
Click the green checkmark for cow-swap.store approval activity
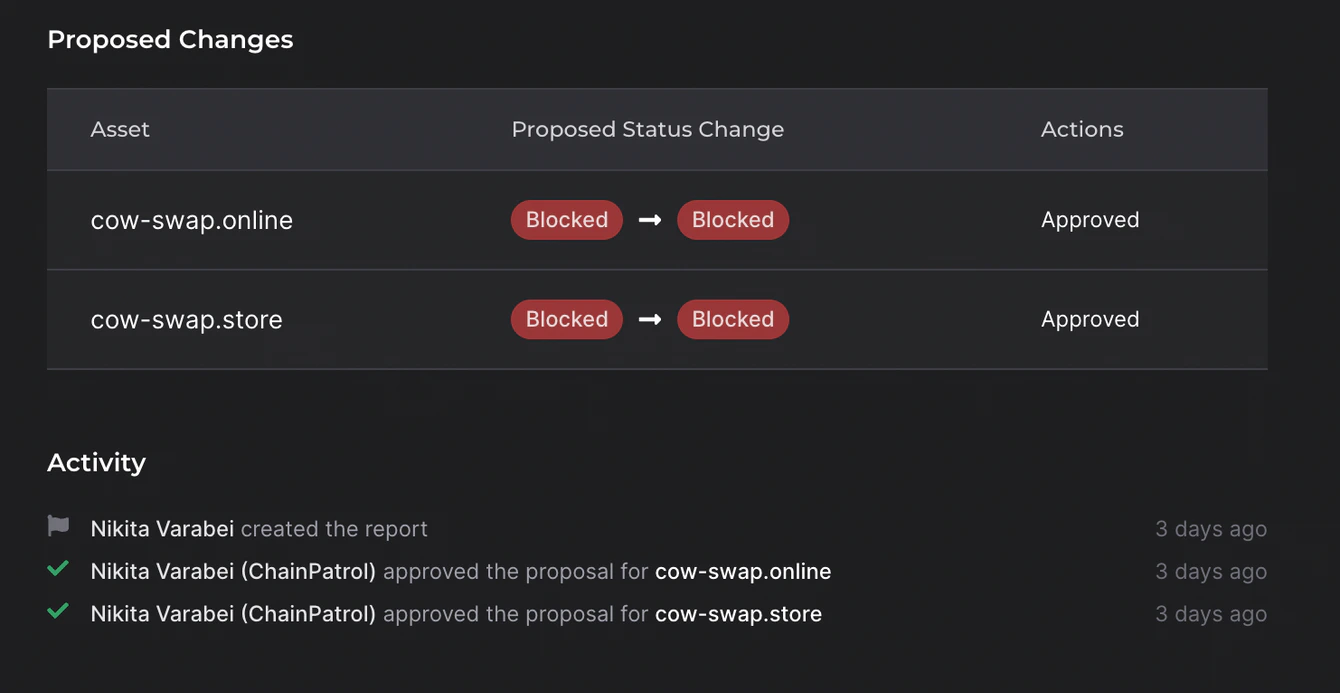58,611
